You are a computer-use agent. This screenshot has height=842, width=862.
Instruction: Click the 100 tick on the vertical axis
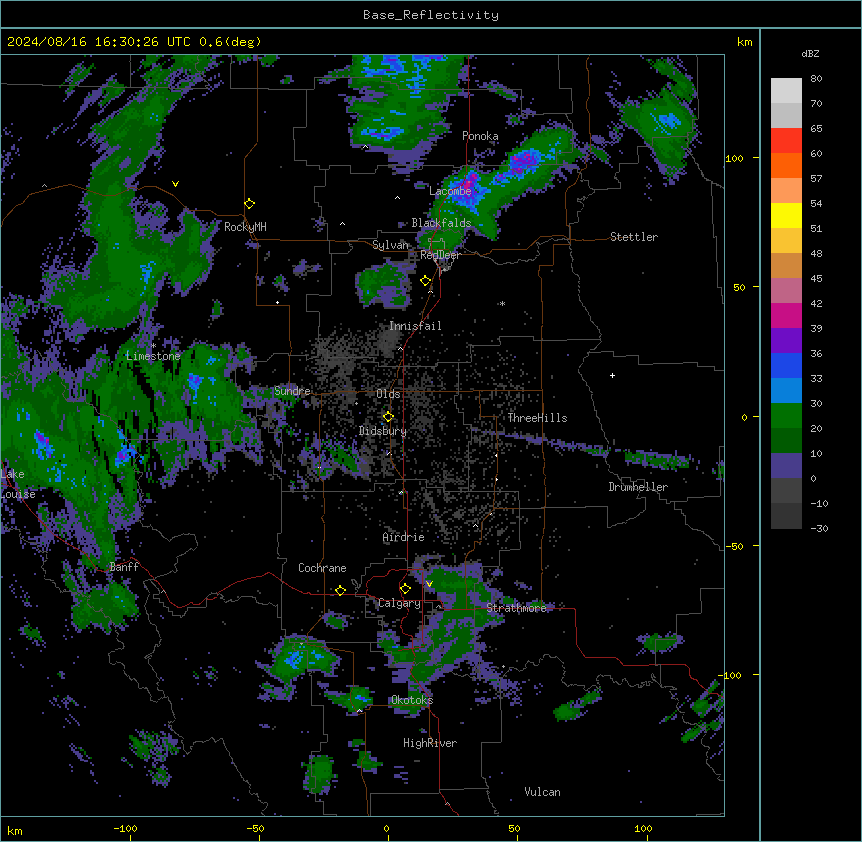coord(734,158)
